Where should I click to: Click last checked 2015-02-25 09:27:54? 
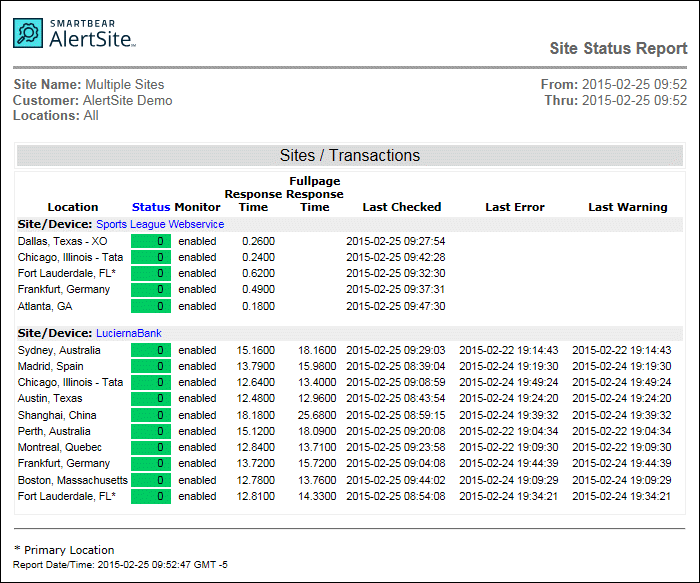396,242
